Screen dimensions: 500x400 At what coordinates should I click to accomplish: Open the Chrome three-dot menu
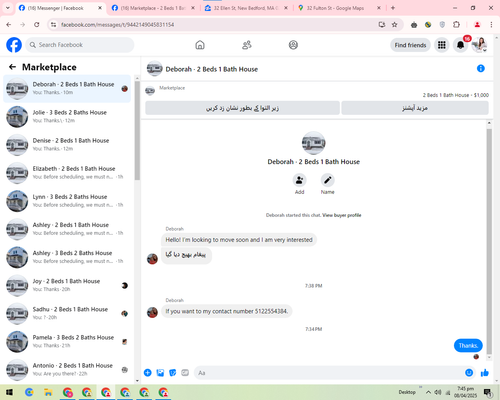pyautogui.click(x=491, y=25)
